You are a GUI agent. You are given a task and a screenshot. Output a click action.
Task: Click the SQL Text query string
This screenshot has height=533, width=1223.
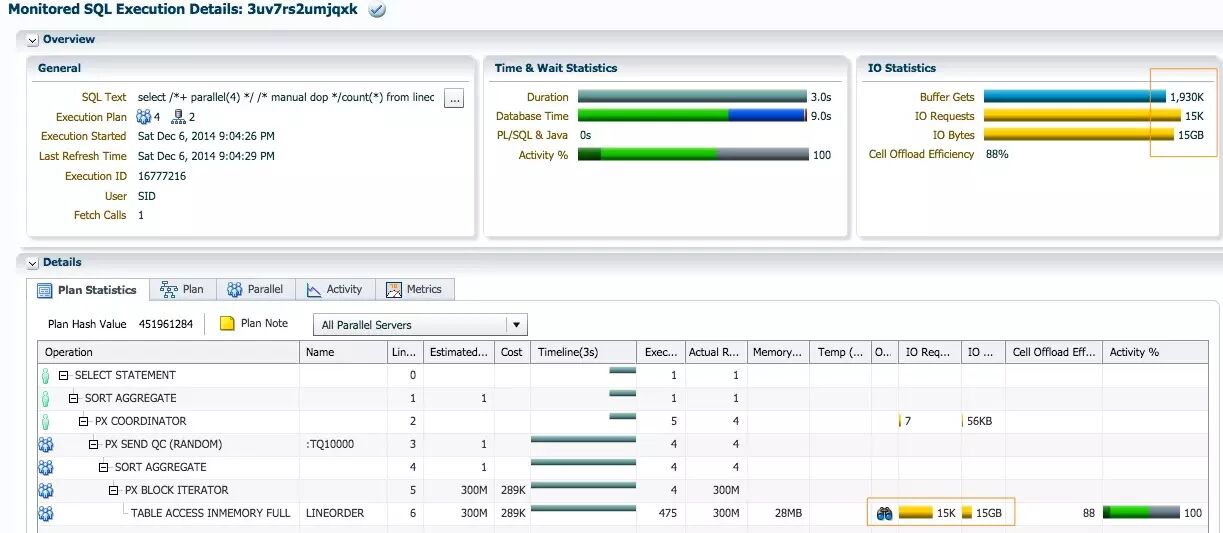[x=286, y=98]
